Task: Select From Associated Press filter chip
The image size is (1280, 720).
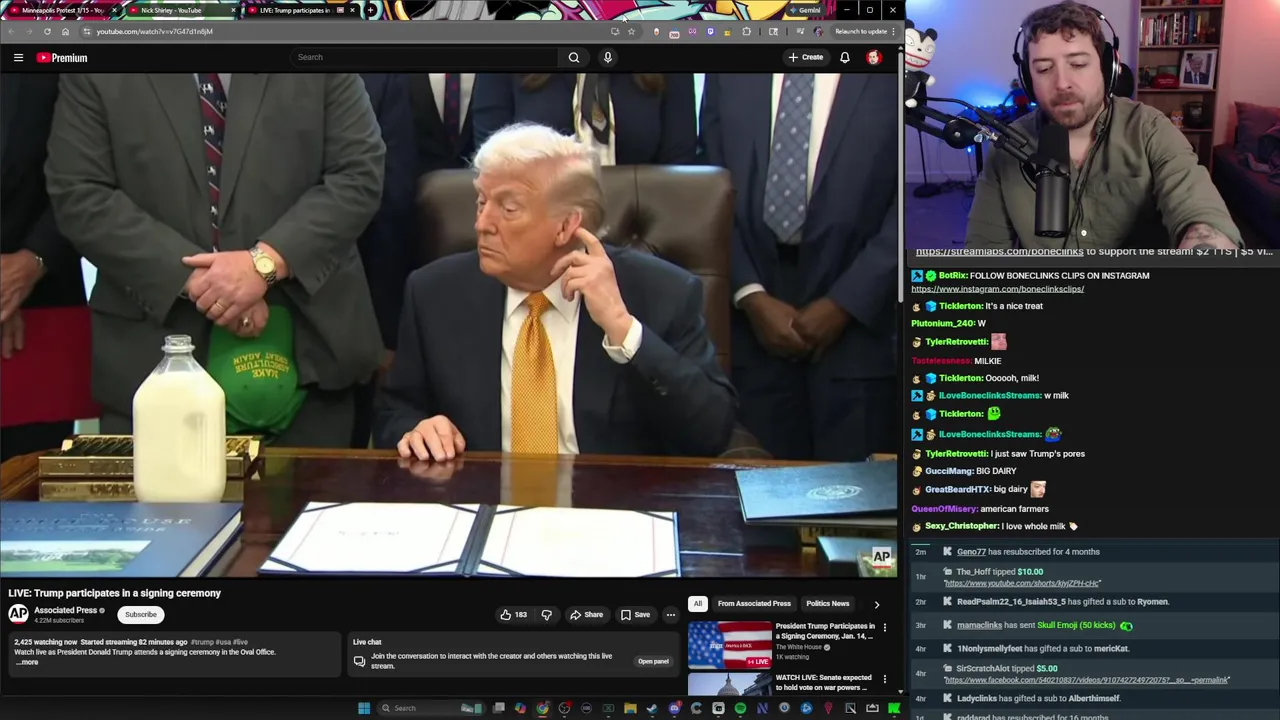Action: coord(754,604)
